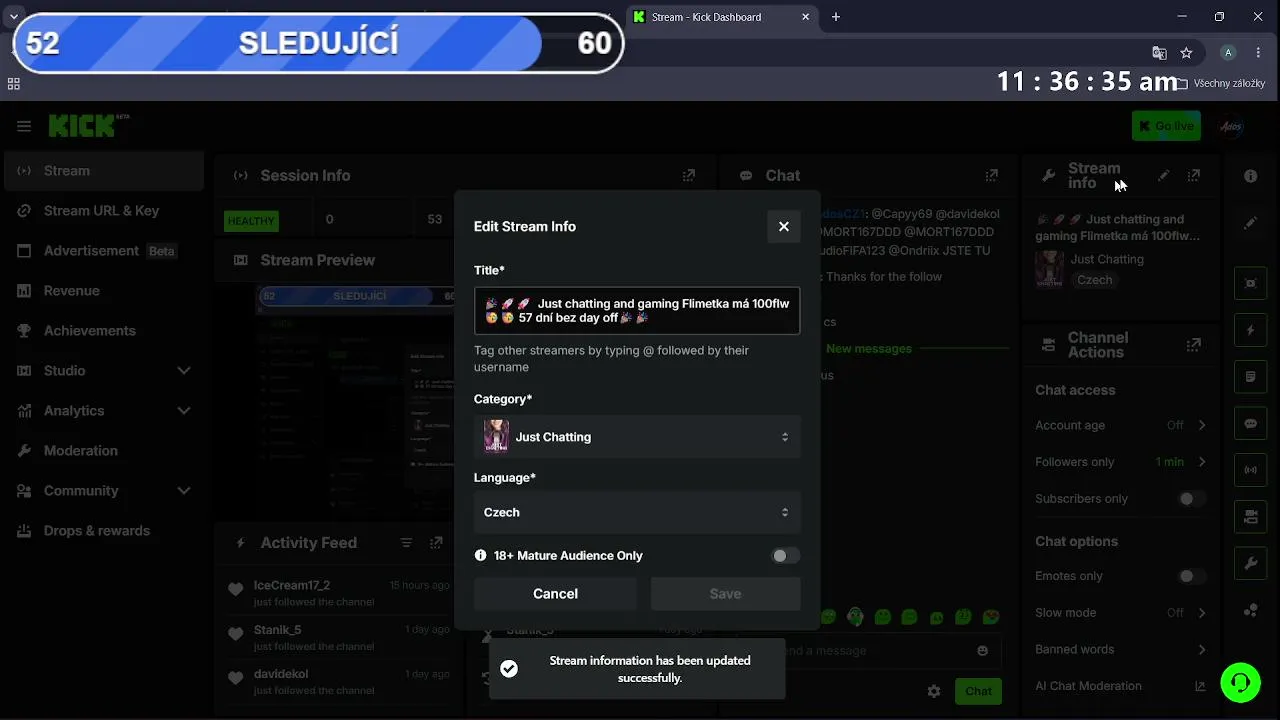Click the green Chat send button
The width and height of the screenshot is (1280, 720).
[978, 691]
